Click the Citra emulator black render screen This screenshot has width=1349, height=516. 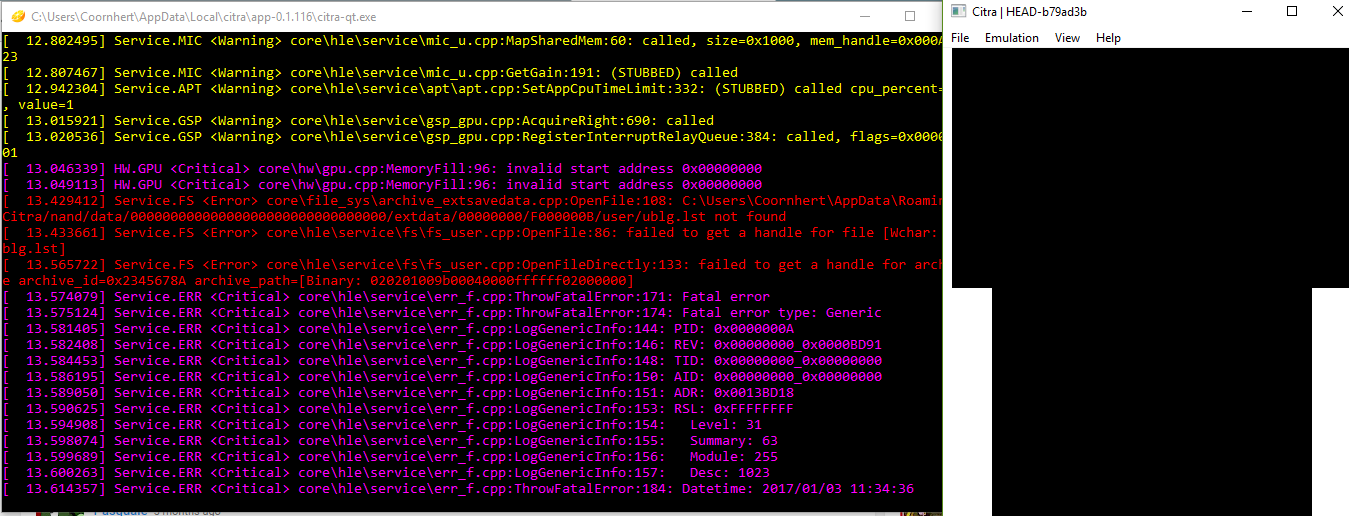1150,280
